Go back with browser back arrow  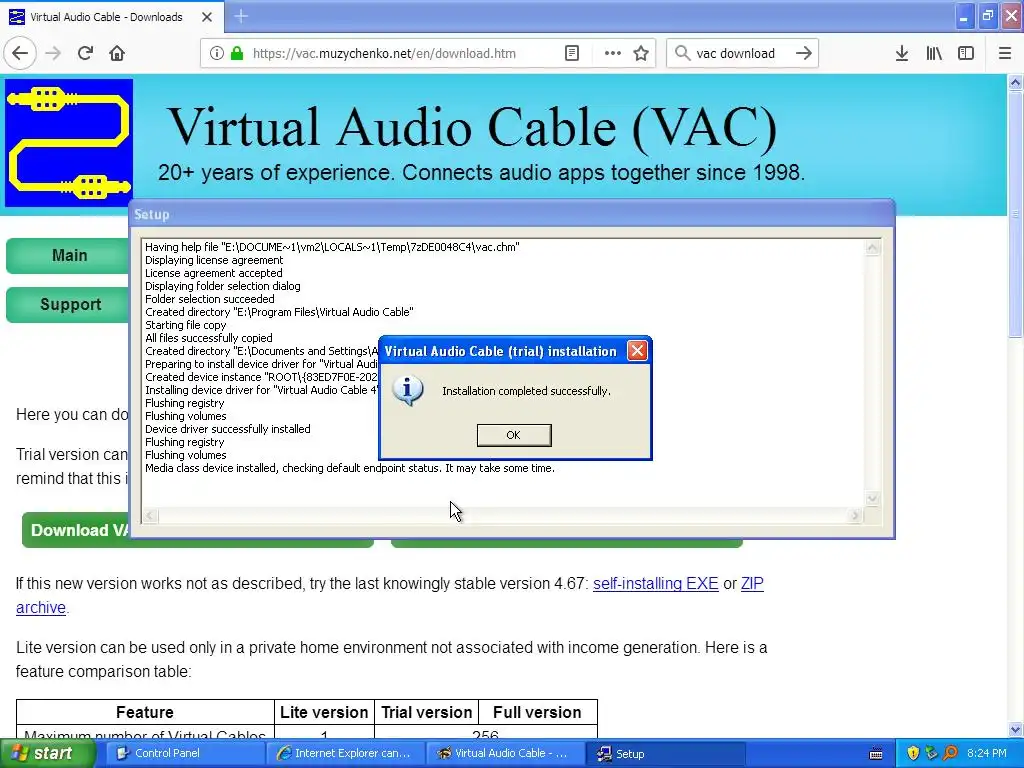(20, 54)
